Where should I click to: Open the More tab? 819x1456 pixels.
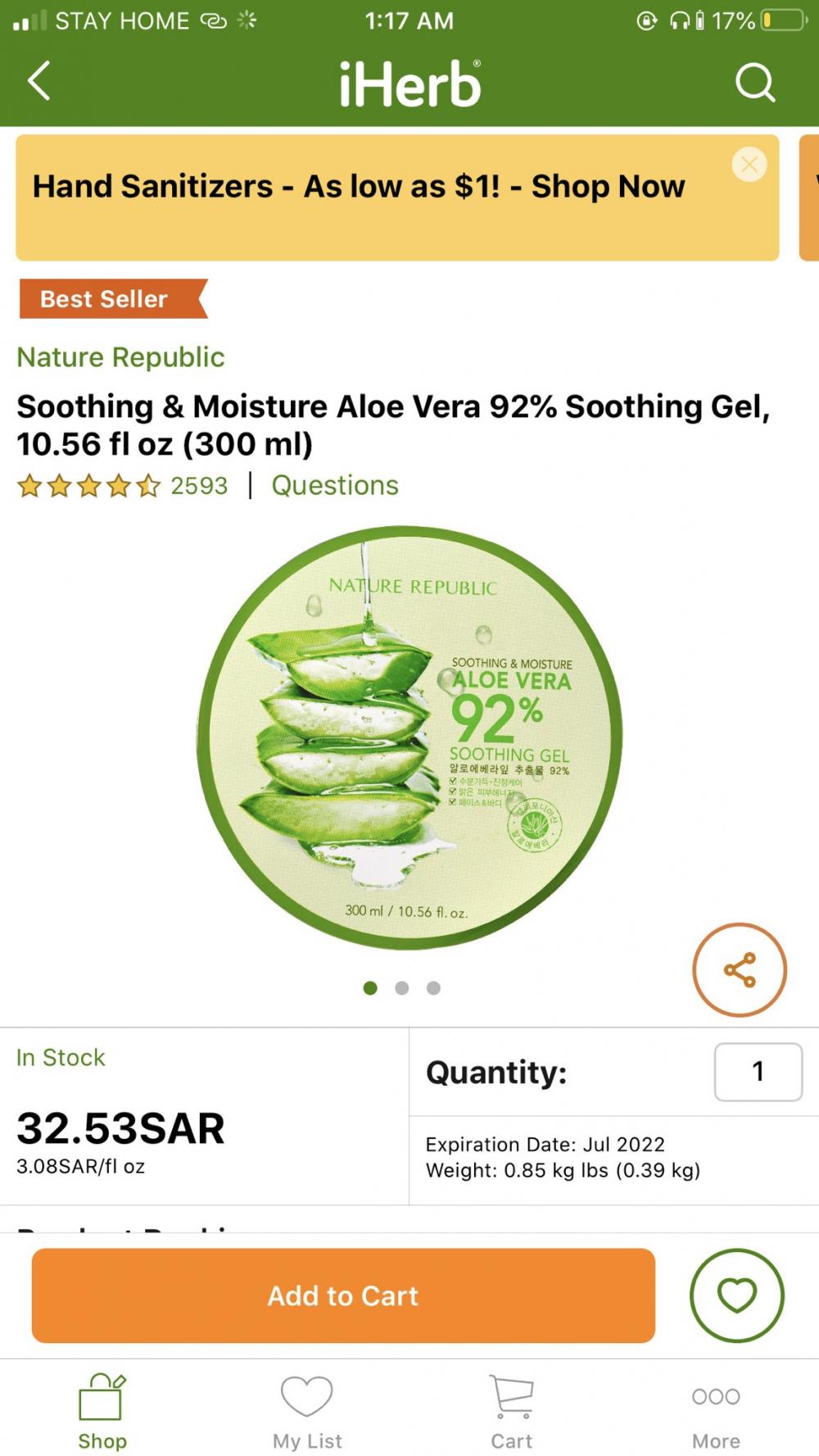[716, 1413]
